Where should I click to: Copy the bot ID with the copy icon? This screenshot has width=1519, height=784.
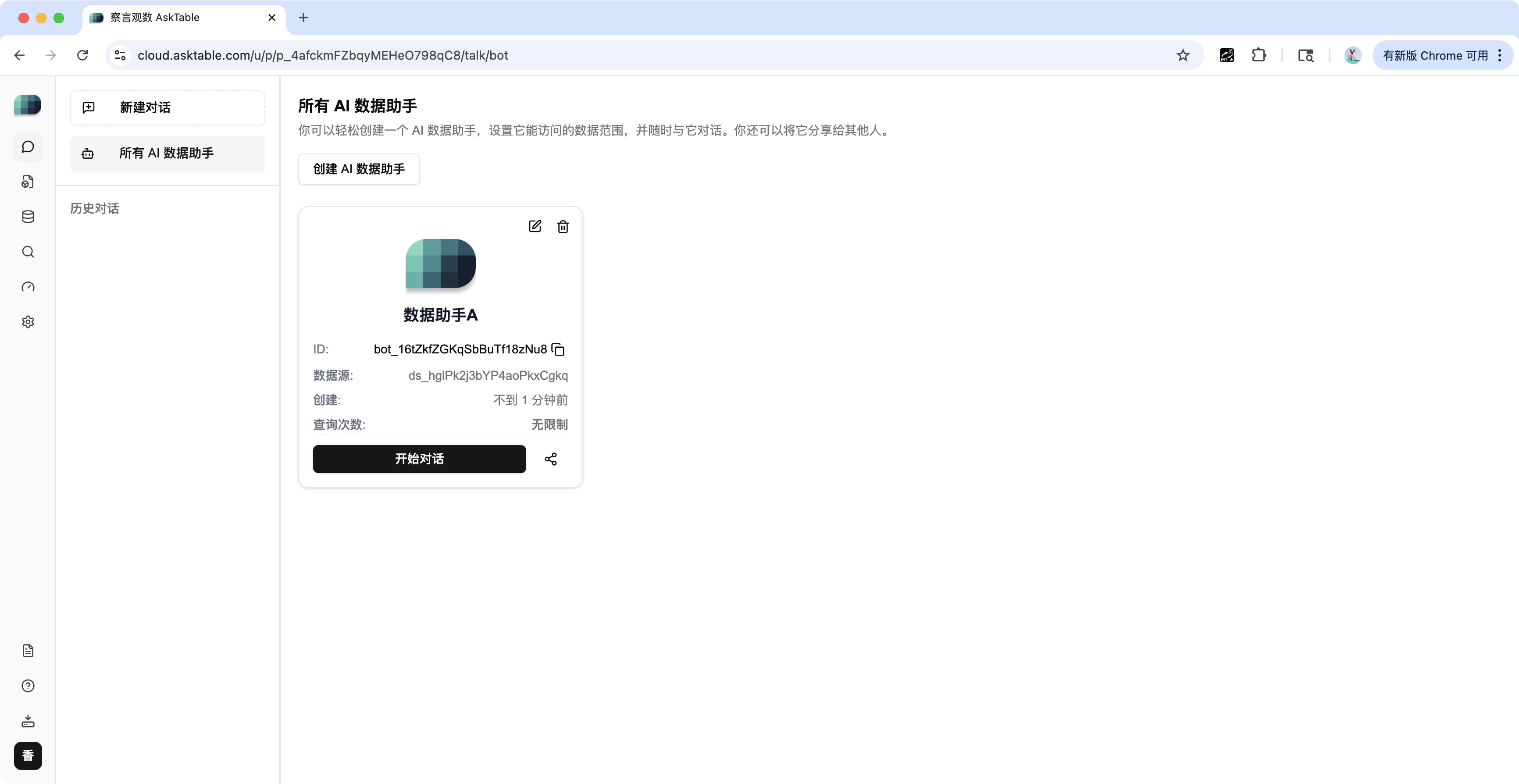pyautogui.click(x=558, y=349)
